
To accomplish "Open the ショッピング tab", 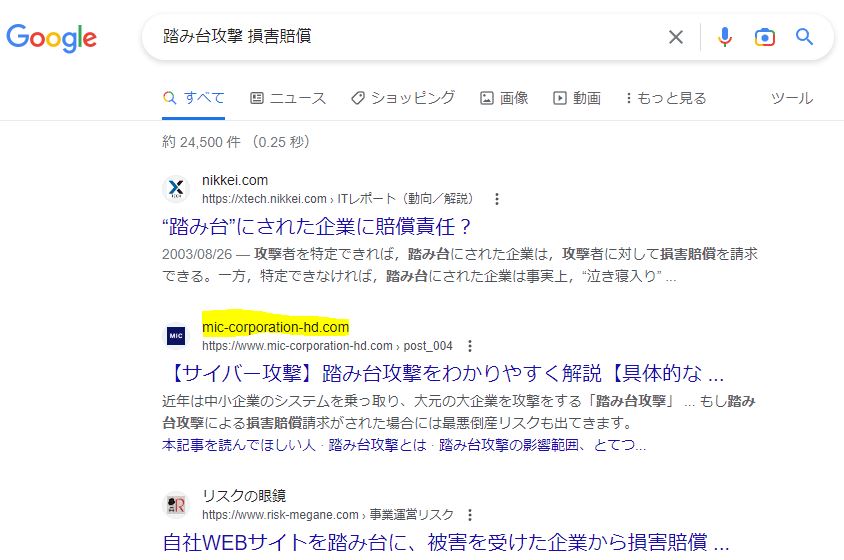I will (403, 98).
